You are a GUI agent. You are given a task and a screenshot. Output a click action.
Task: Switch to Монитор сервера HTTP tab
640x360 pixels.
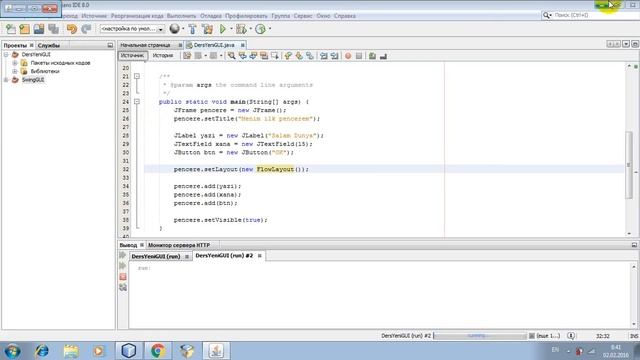(179, 245)
